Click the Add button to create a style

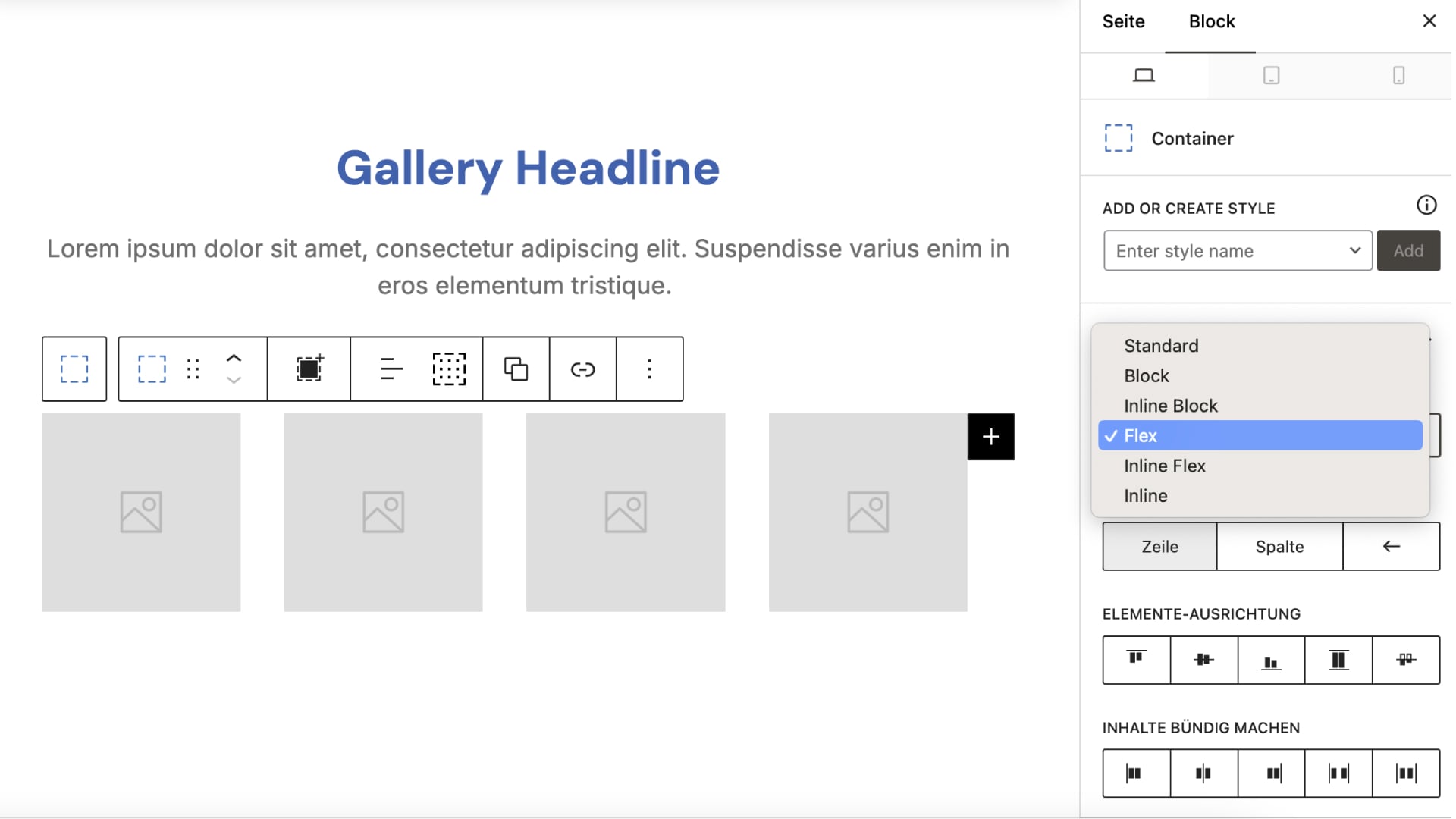(x=1407, y=250)
